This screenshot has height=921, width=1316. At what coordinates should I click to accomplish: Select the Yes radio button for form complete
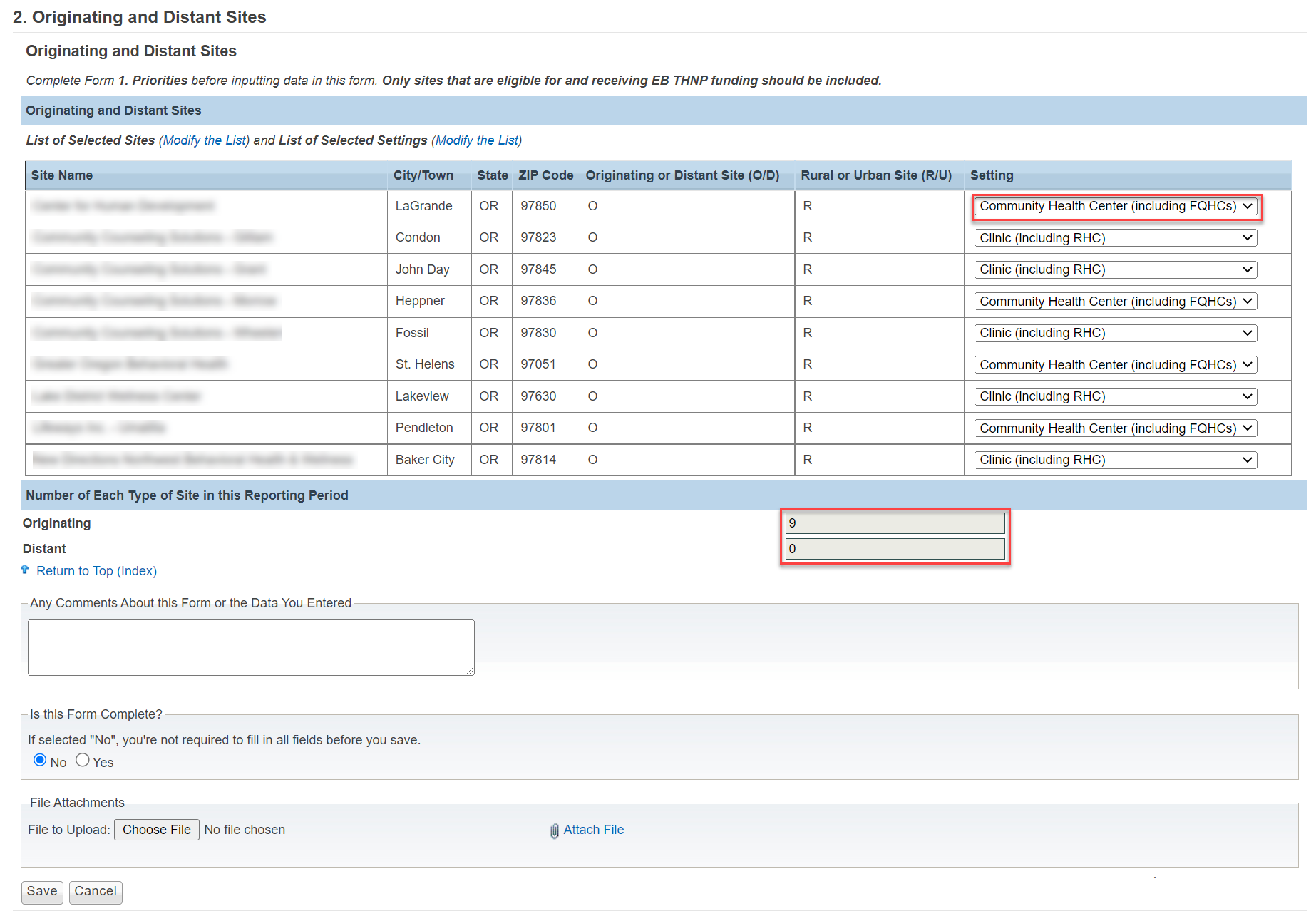point(83,760)
